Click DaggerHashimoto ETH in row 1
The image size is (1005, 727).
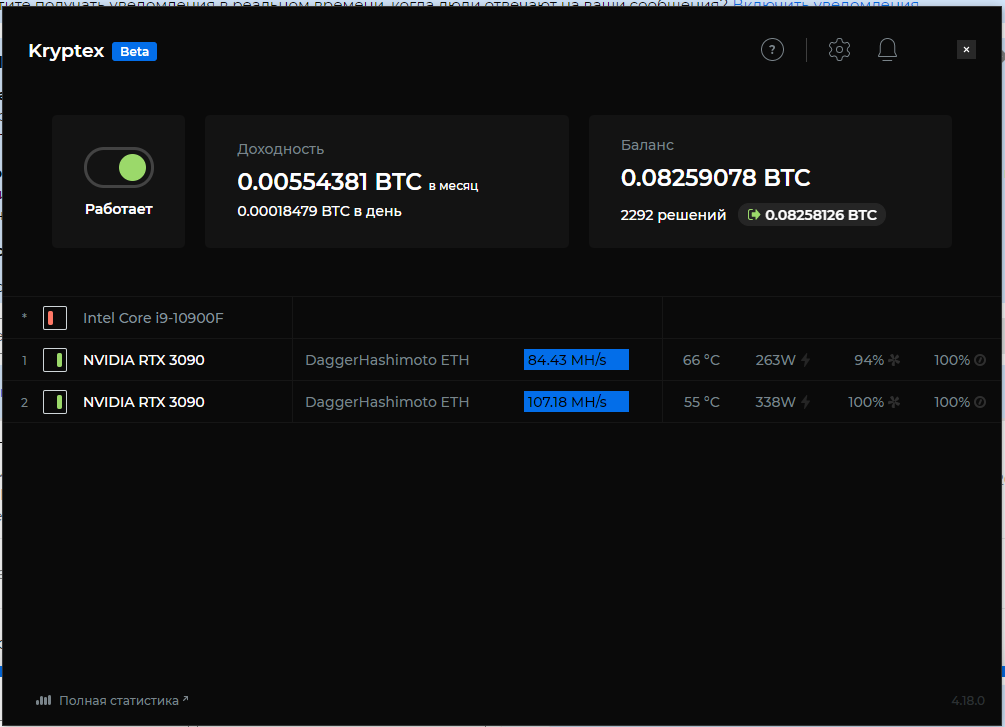pos(387,360)
